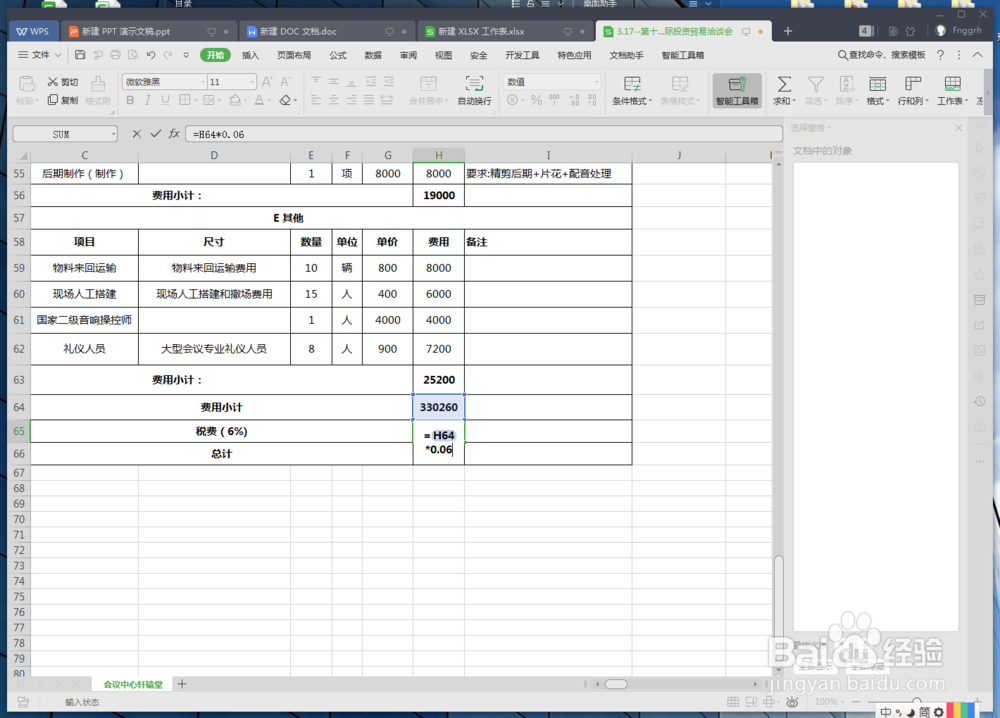Viewport: 1000px width, 718px height.
Task: Open conditional formatting (条件格式)
Action: pos(632,90)
